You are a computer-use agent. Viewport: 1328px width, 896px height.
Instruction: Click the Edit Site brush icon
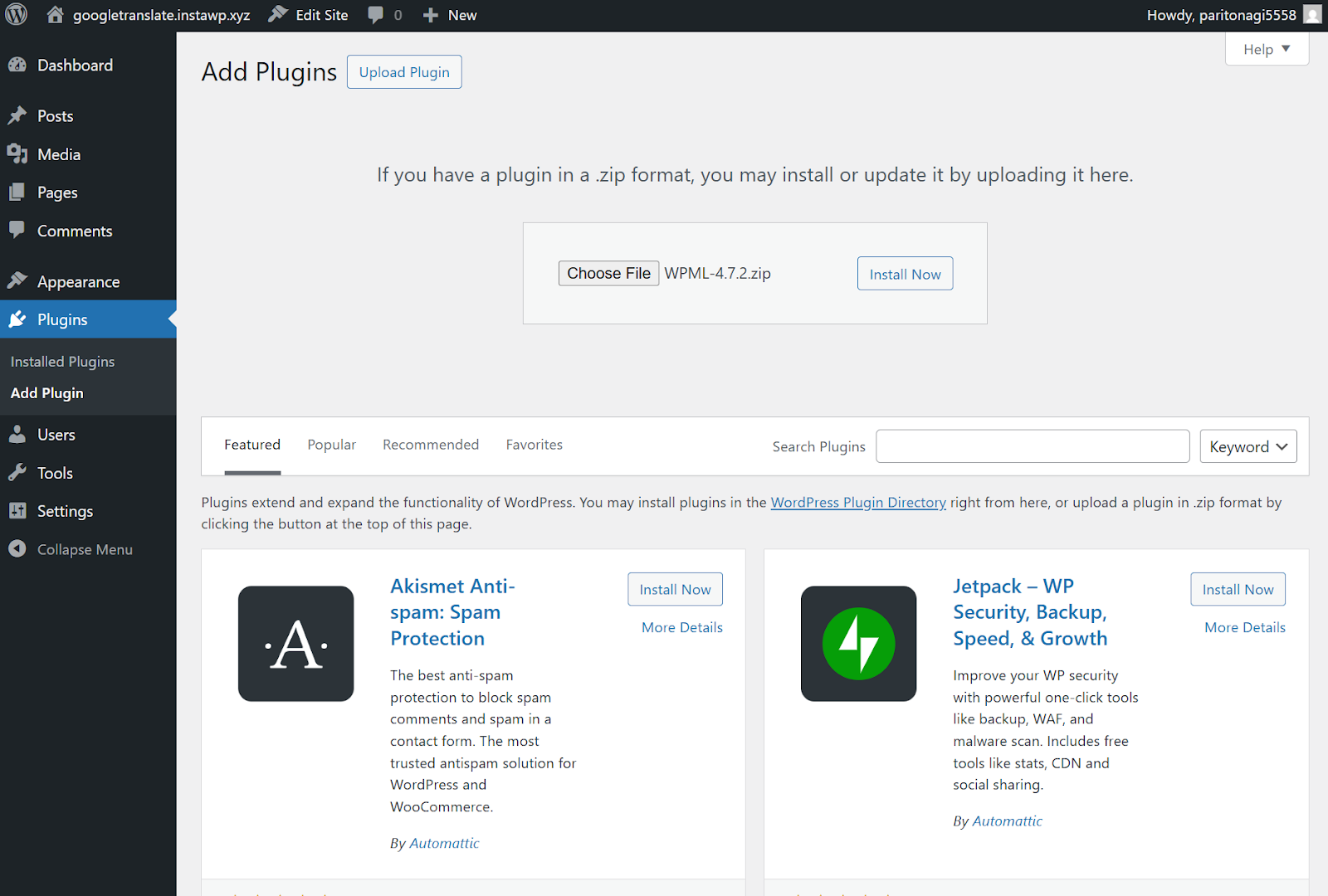(278, 15)
